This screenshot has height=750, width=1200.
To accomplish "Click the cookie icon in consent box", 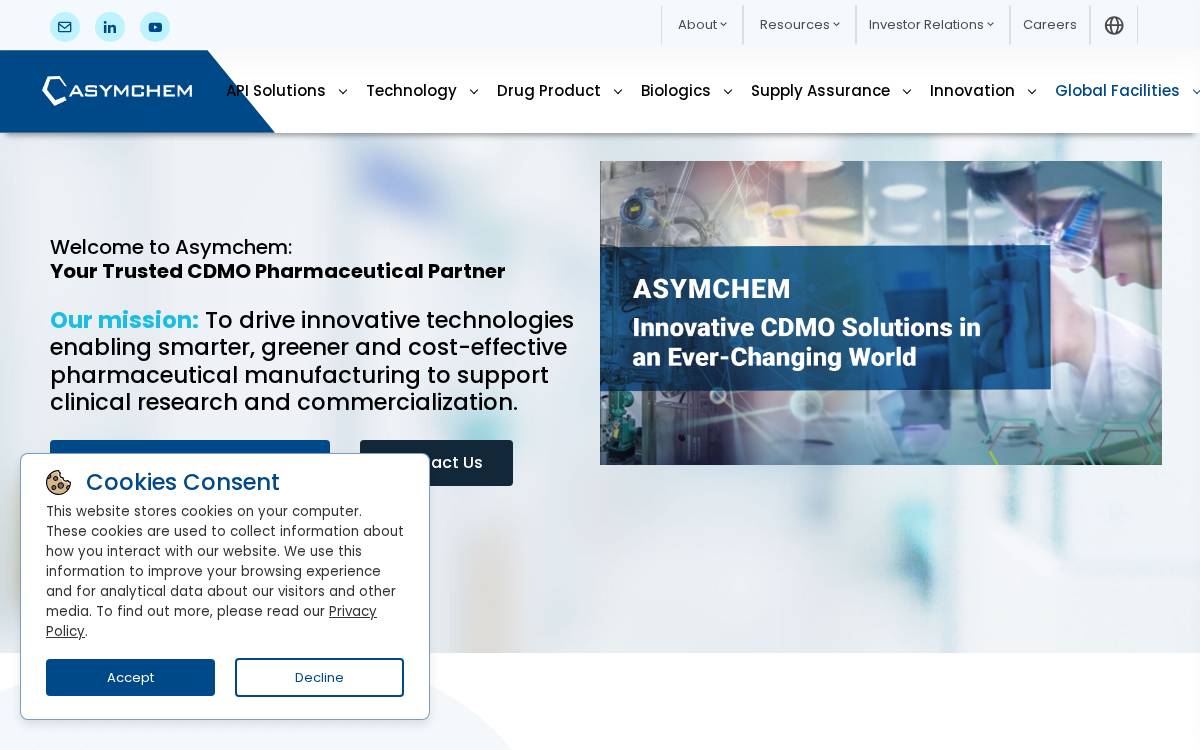I will 59,483.
